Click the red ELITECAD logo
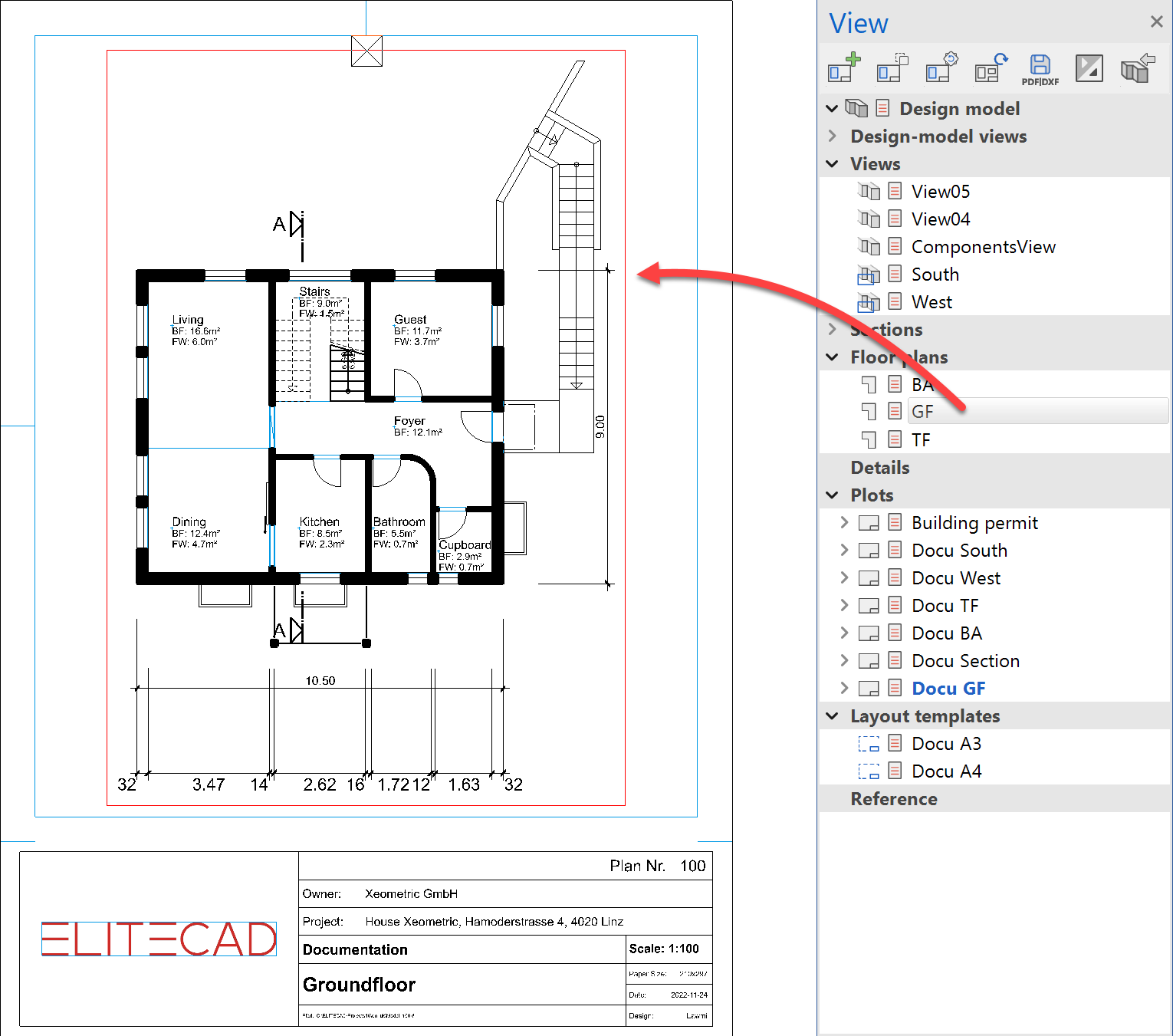This screenshot has width=1173, height=1036. point(158,939)
